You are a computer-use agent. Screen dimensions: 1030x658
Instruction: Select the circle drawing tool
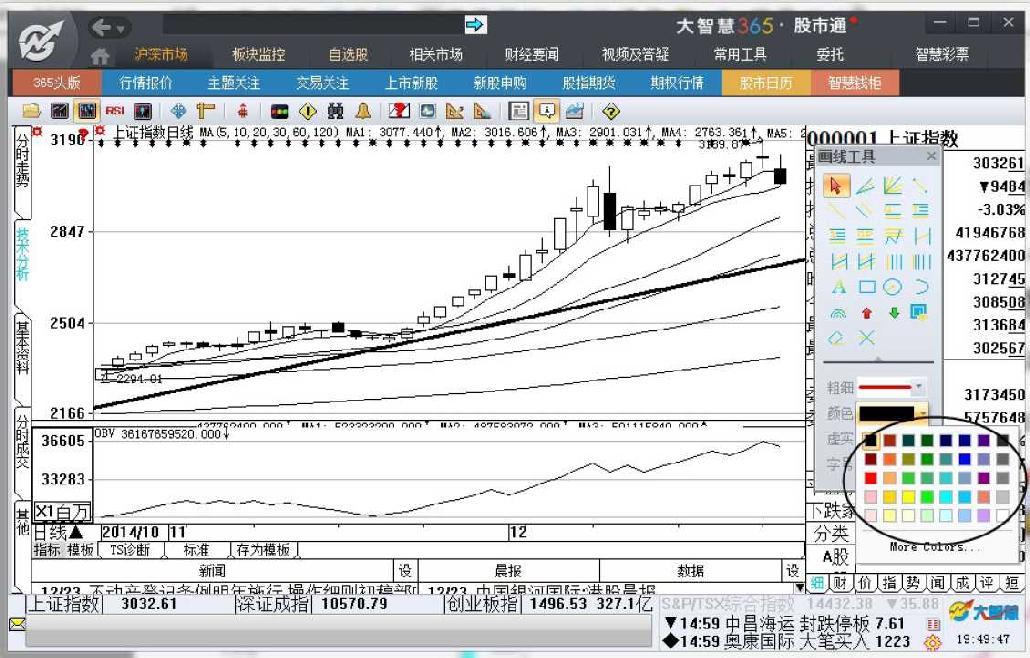pyautogui.click(x=892, y=287)
